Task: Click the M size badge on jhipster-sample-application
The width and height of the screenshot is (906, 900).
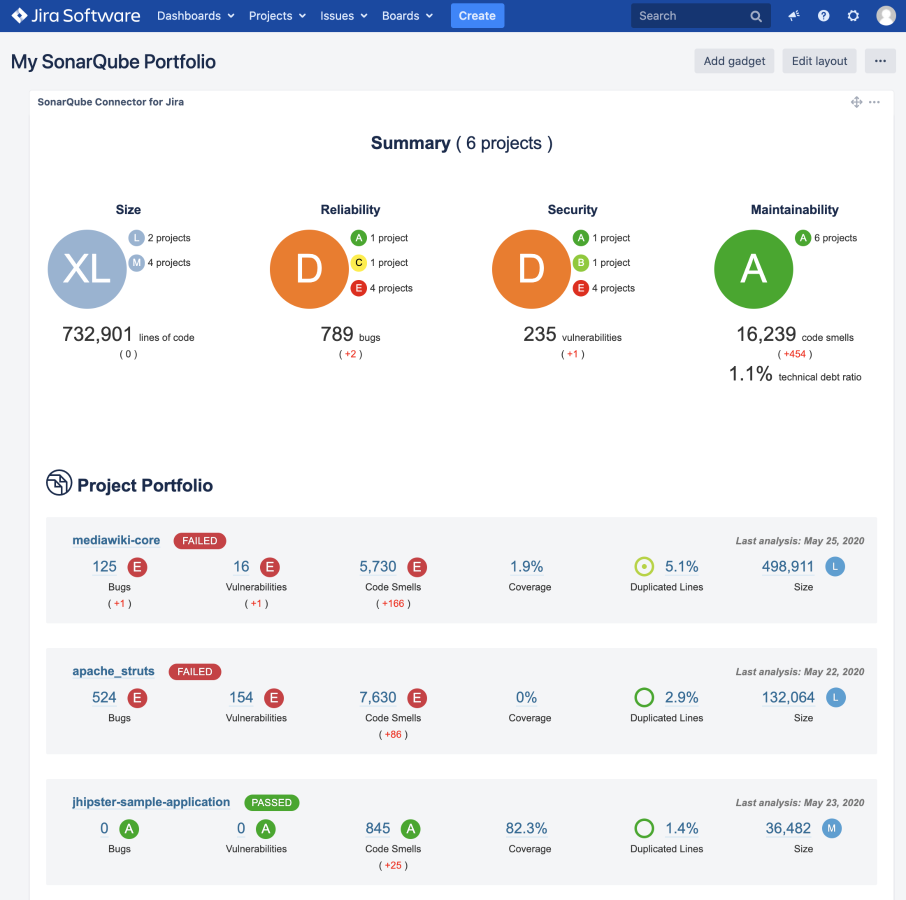Action: pyautogui.click(x=834, y=828)
